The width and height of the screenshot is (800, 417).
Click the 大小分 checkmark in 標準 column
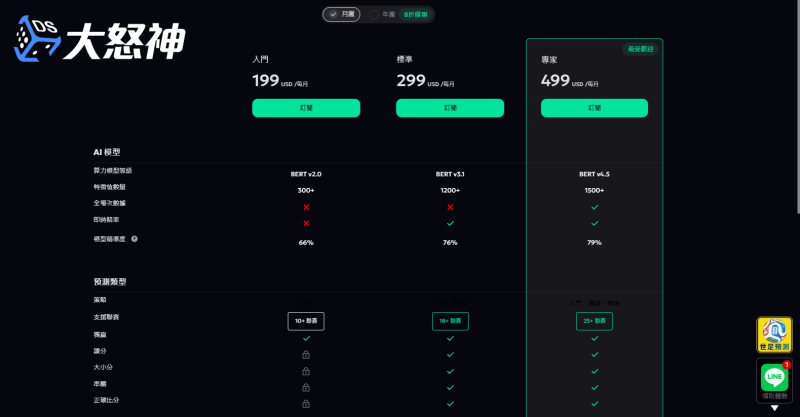coord(450,371)
